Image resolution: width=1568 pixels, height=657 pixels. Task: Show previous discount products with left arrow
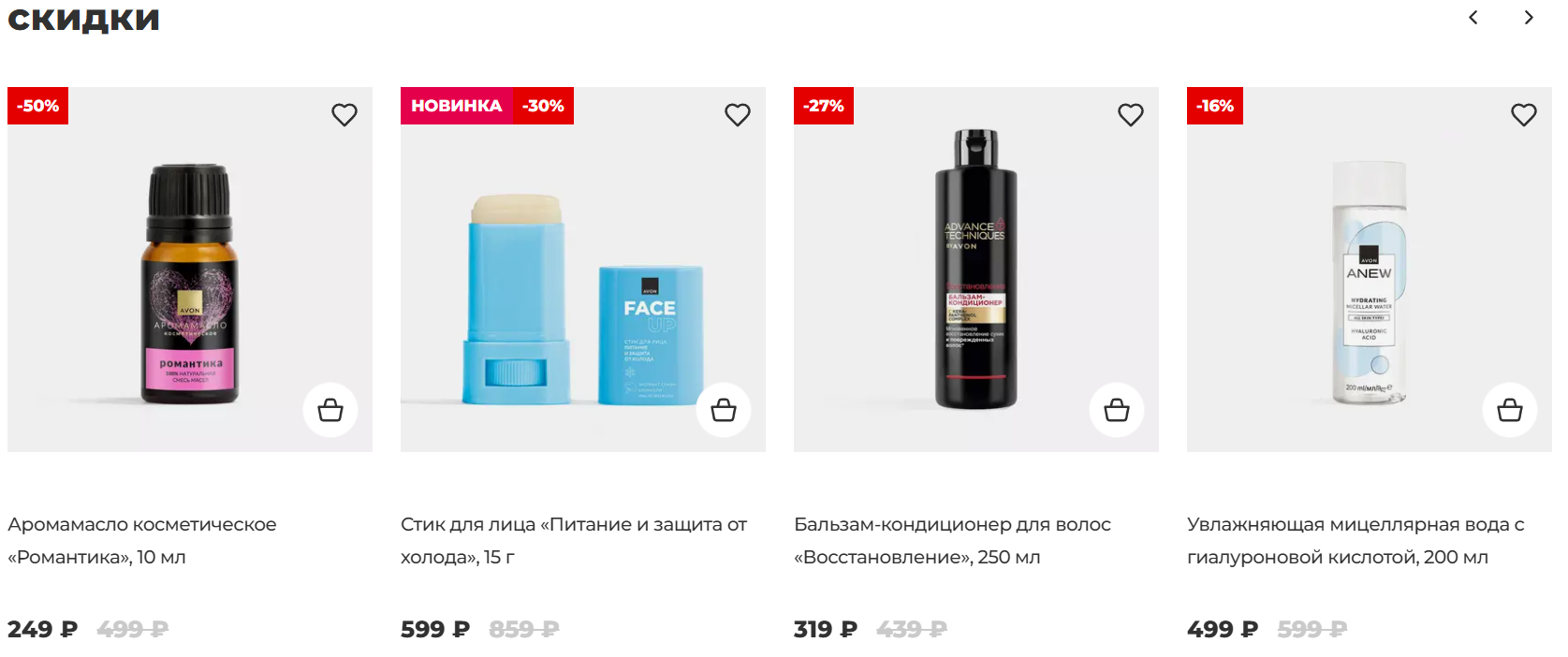[1473, 18]
